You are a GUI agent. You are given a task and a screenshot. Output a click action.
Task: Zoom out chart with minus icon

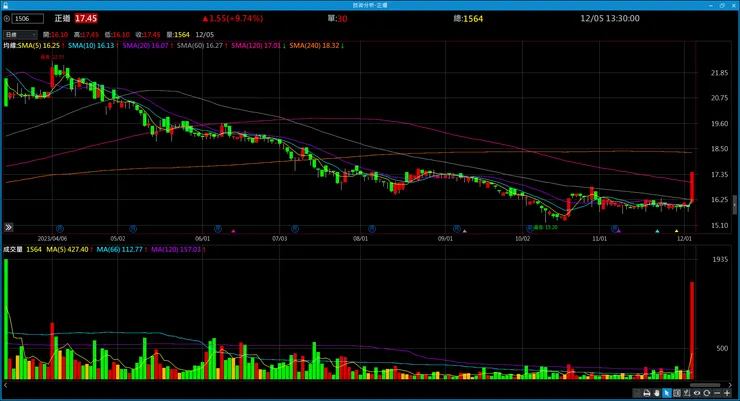[x=717, y=393]
